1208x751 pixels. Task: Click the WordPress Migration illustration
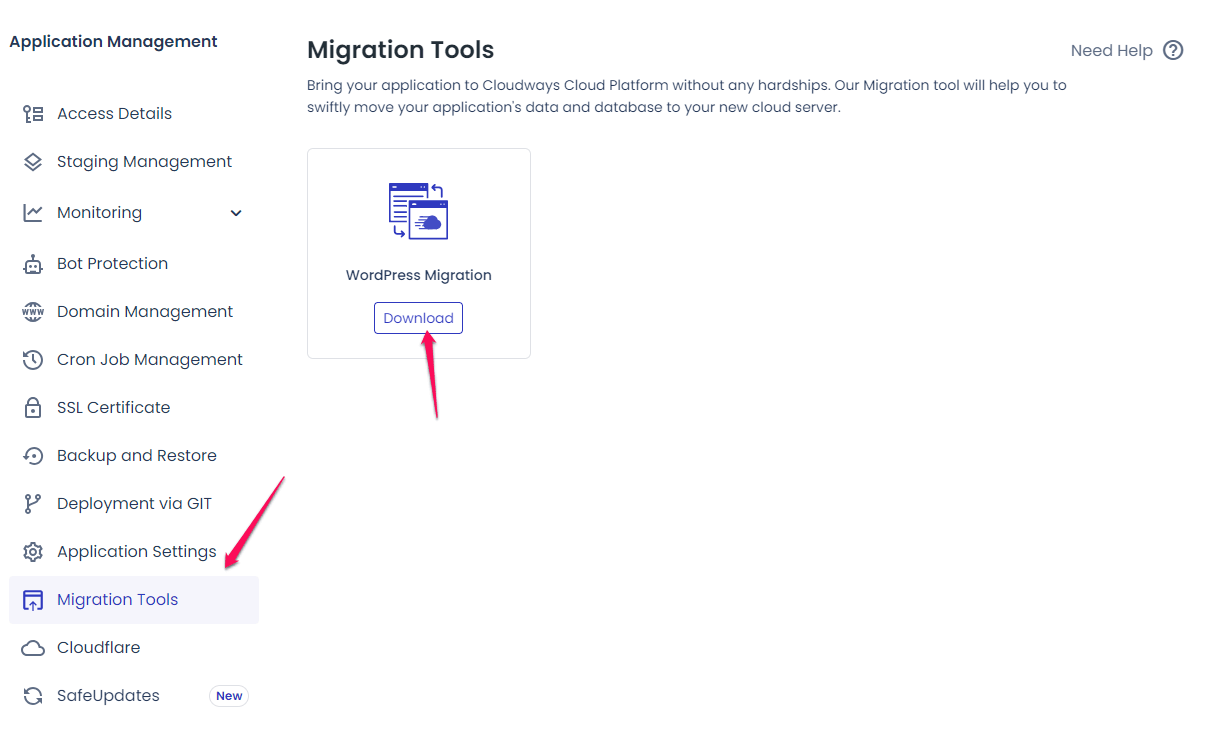pos(418,211)
